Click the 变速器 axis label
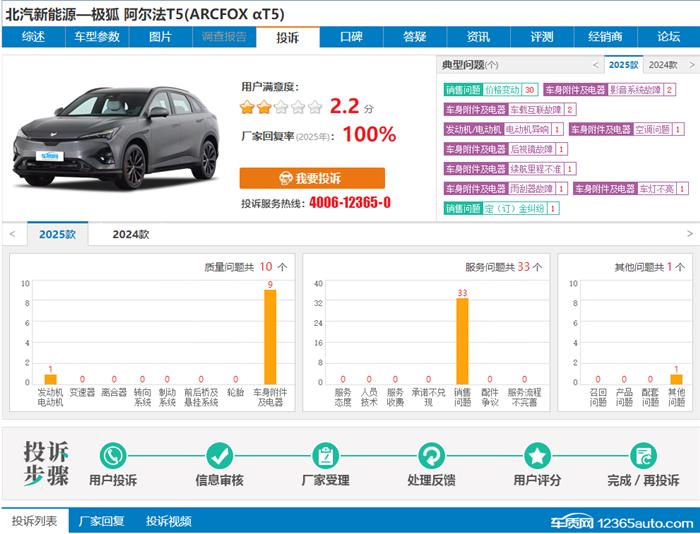This screenshot has height=534, width=700. coord(82,392)
